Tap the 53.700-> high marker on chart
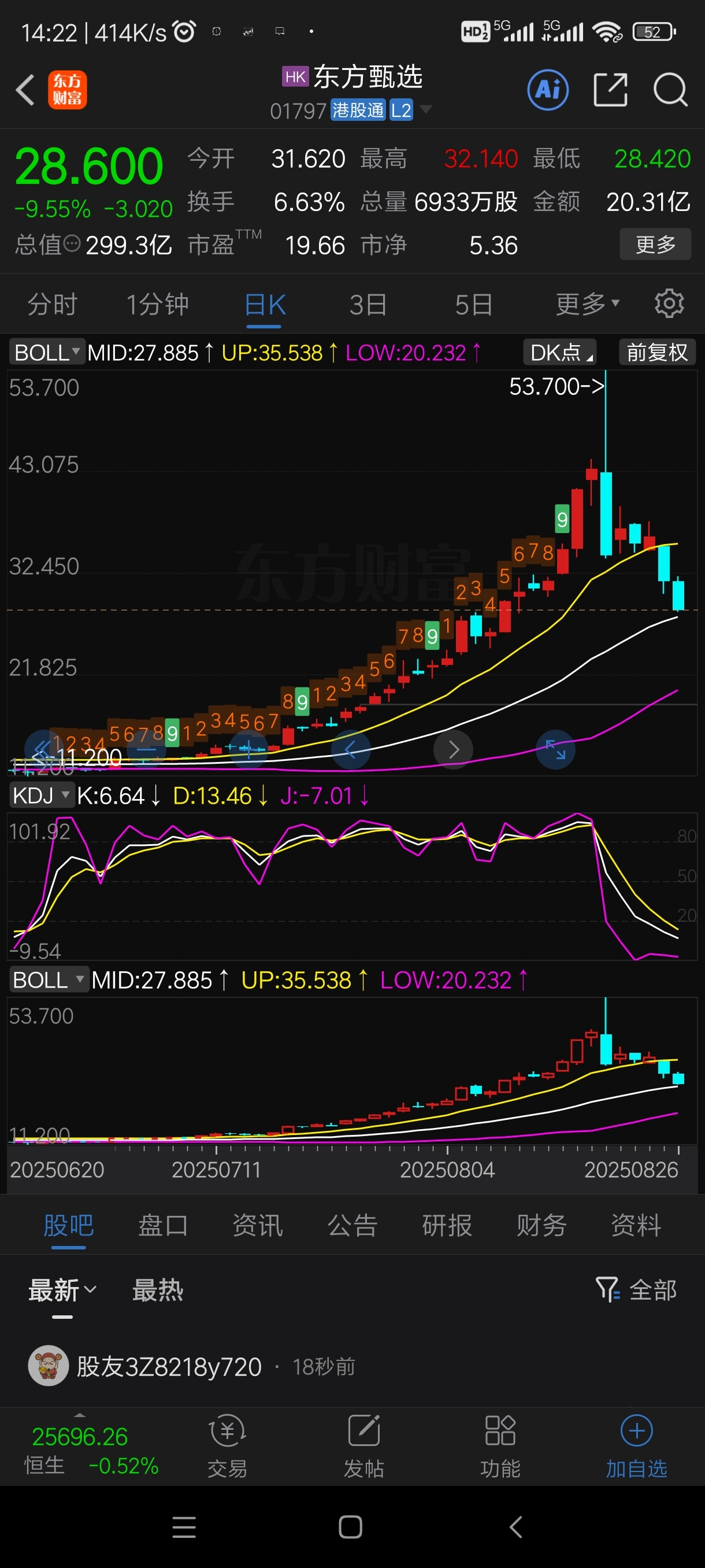705x1568 pixels. [x=556, y=386]
